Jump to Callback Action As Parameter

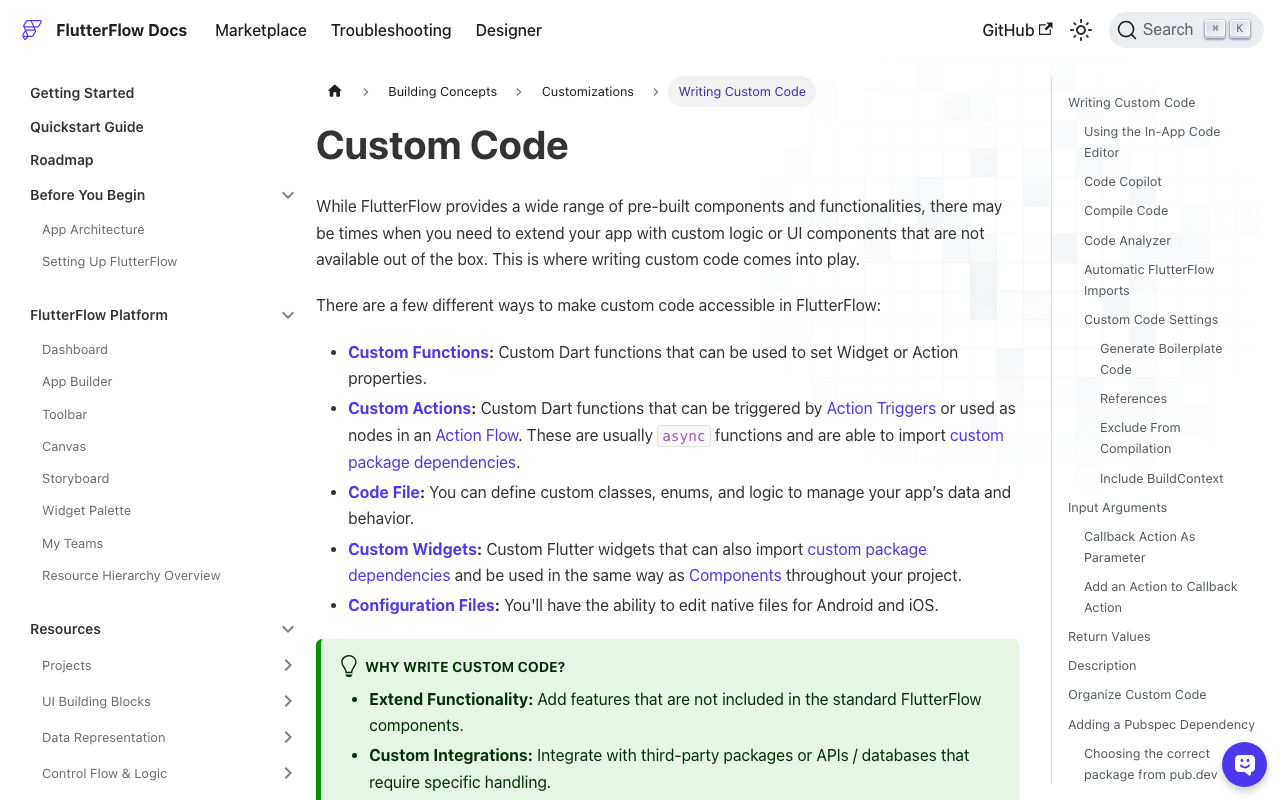pyautogui.click(x=1139, y=547)
